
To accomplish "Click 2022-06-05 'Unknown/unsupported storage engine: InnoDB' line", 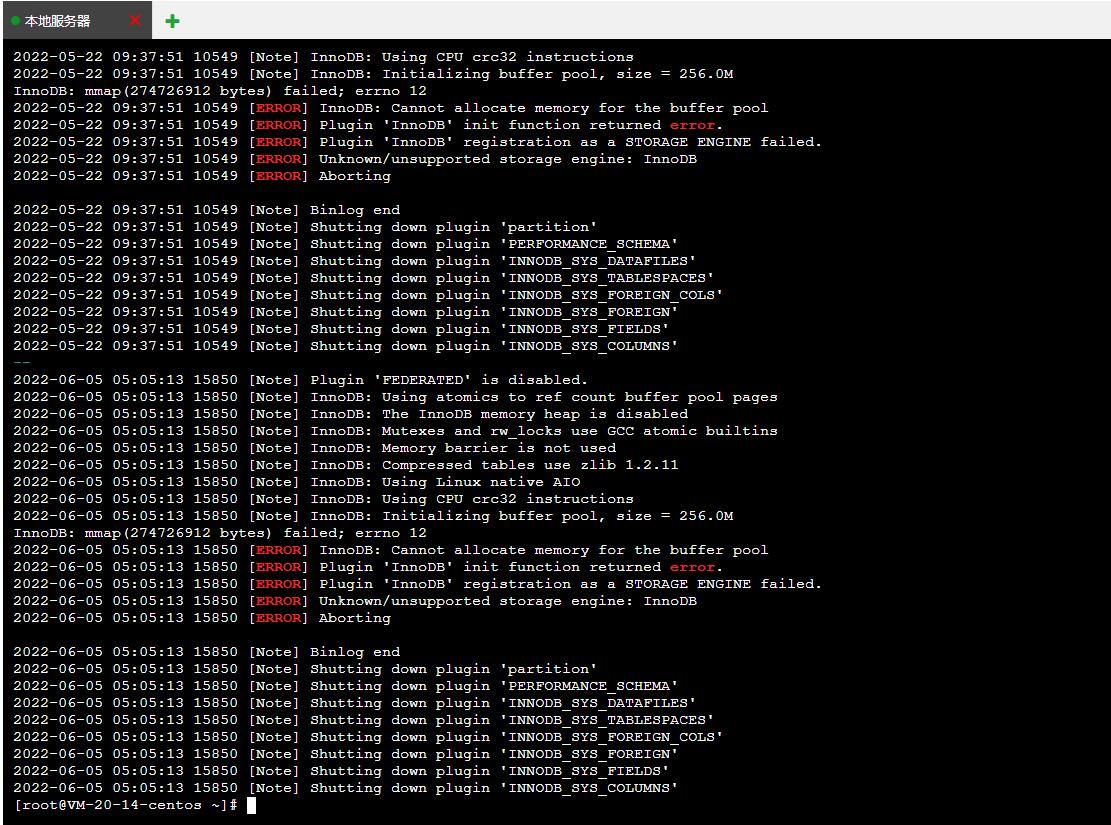I will 355,601.
